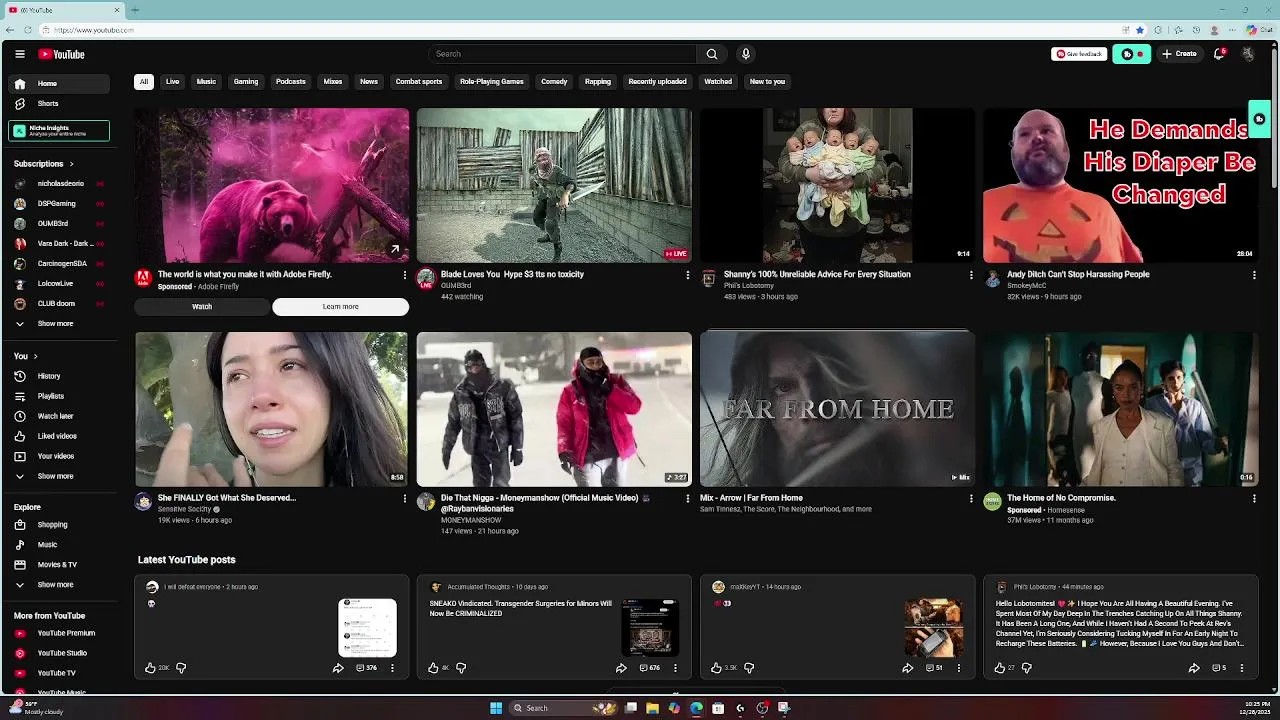
Task: Open the notifications bell
Action: [x=1219, y=54]
